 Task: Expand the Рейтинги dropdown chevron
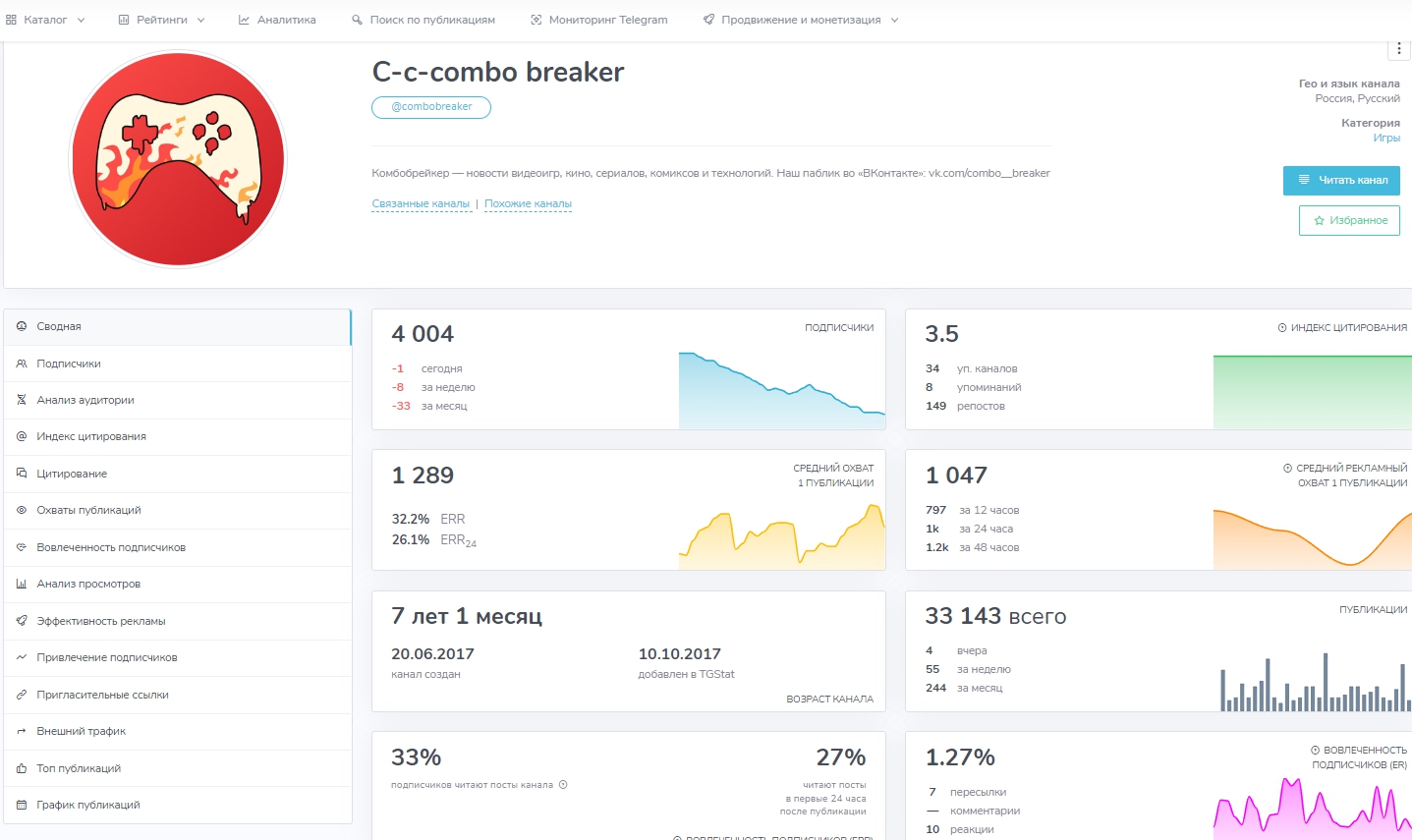[x=200, y=20]
